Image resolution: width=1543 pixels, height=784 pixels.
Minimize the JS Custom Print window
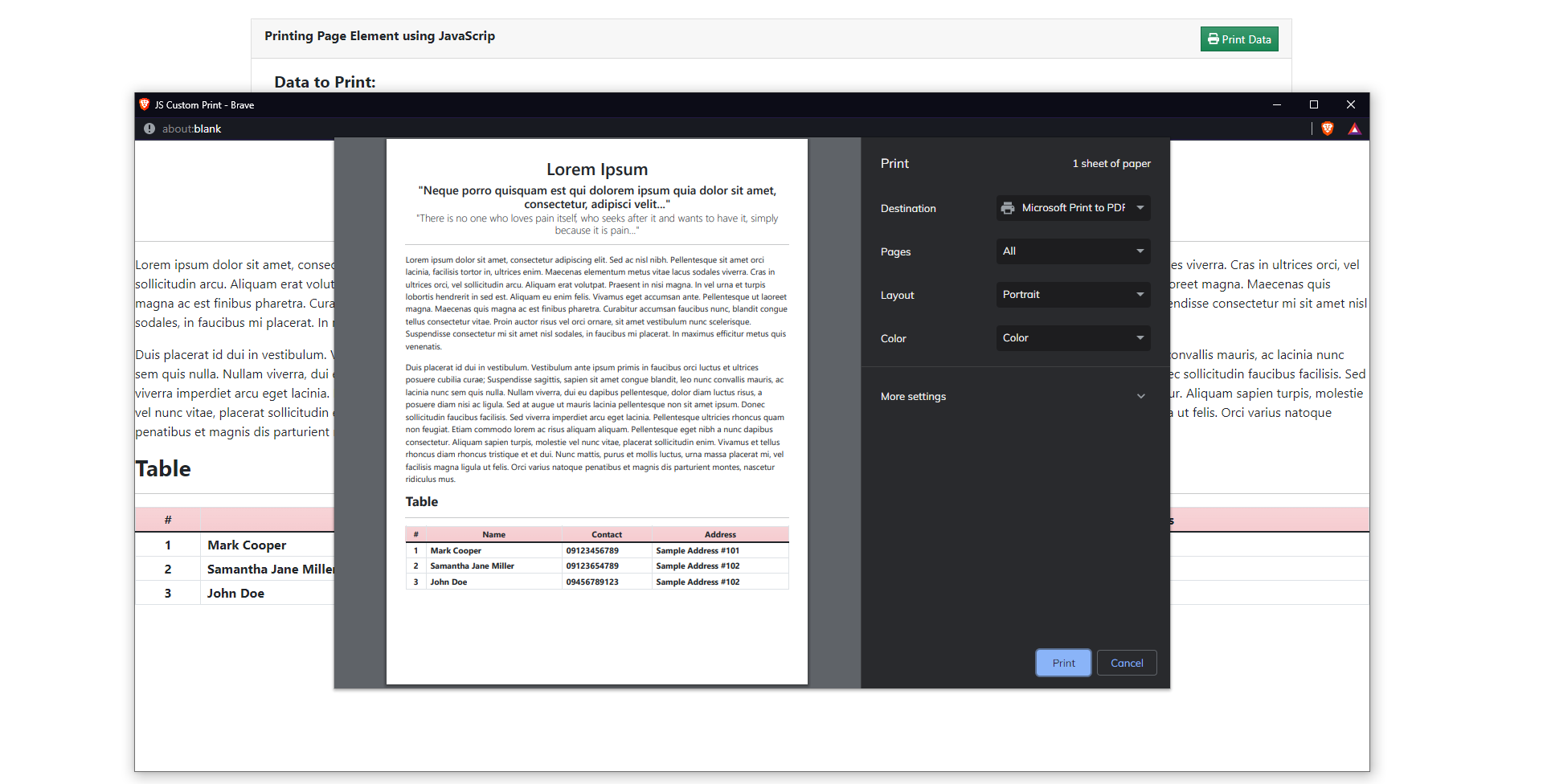[x=1276, y=104]
